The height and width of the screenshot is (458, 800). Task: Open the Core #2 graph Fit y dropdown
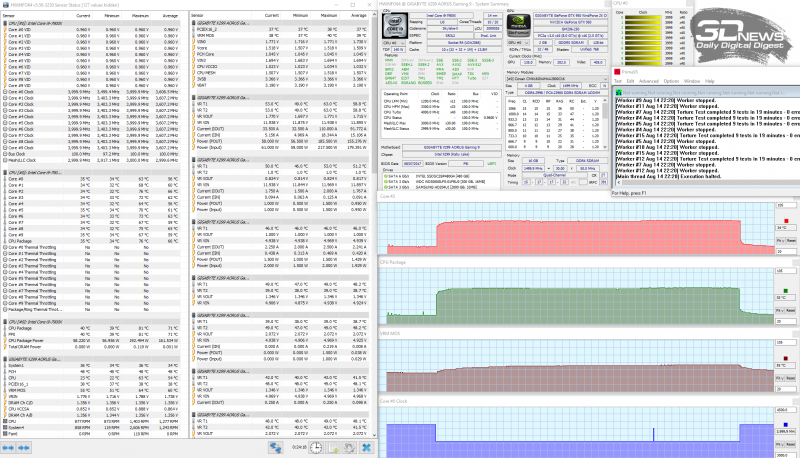[x=780, y=240]
